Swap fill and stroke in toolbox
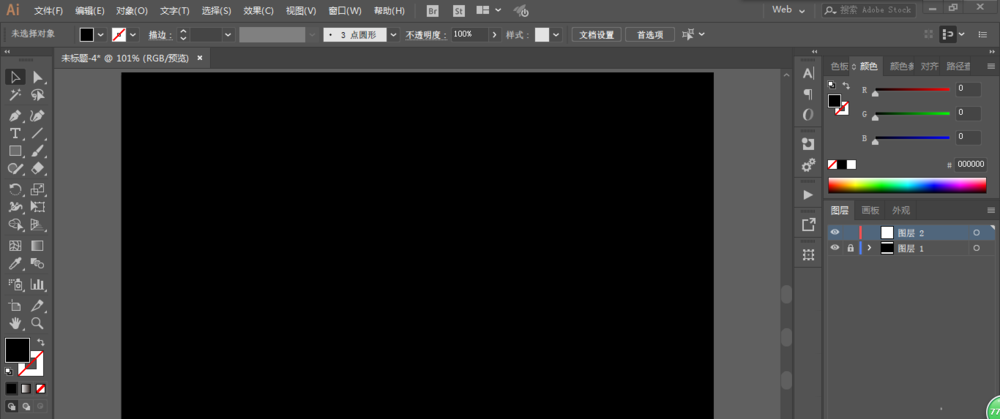This screenshot has height=419, width=1000. (41, 342)
